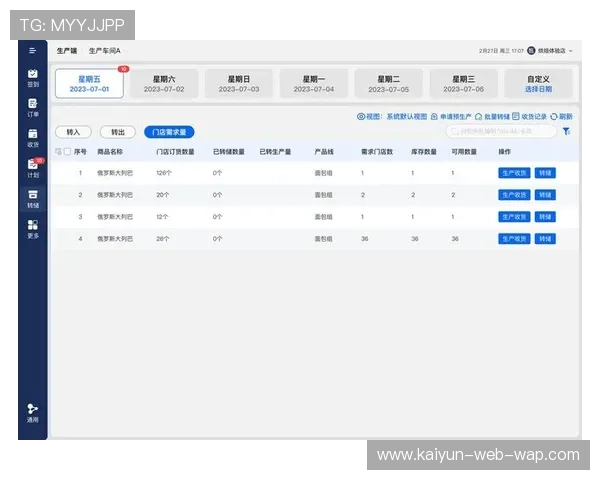Viewport: 600px width, 480px height.
Task: Select the 星期日 2023-07-03 date tab
Action: 239,84
